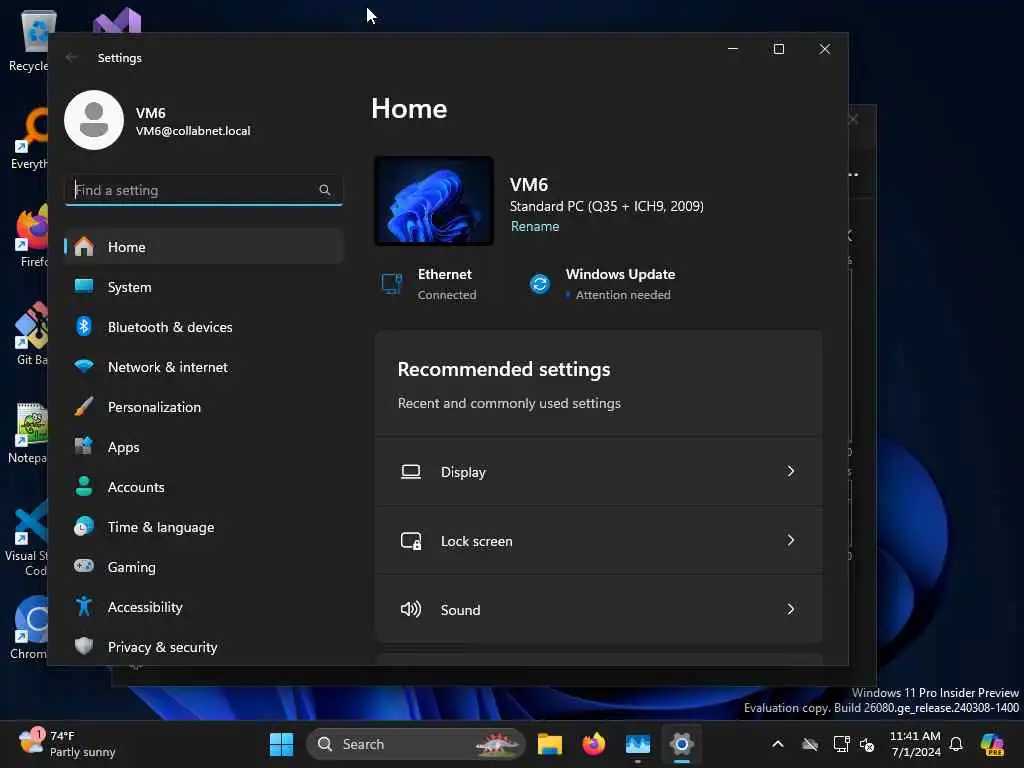Click the Display laptop icon
This screenshot has height=768, width=1024.
(x=411, y=472)
